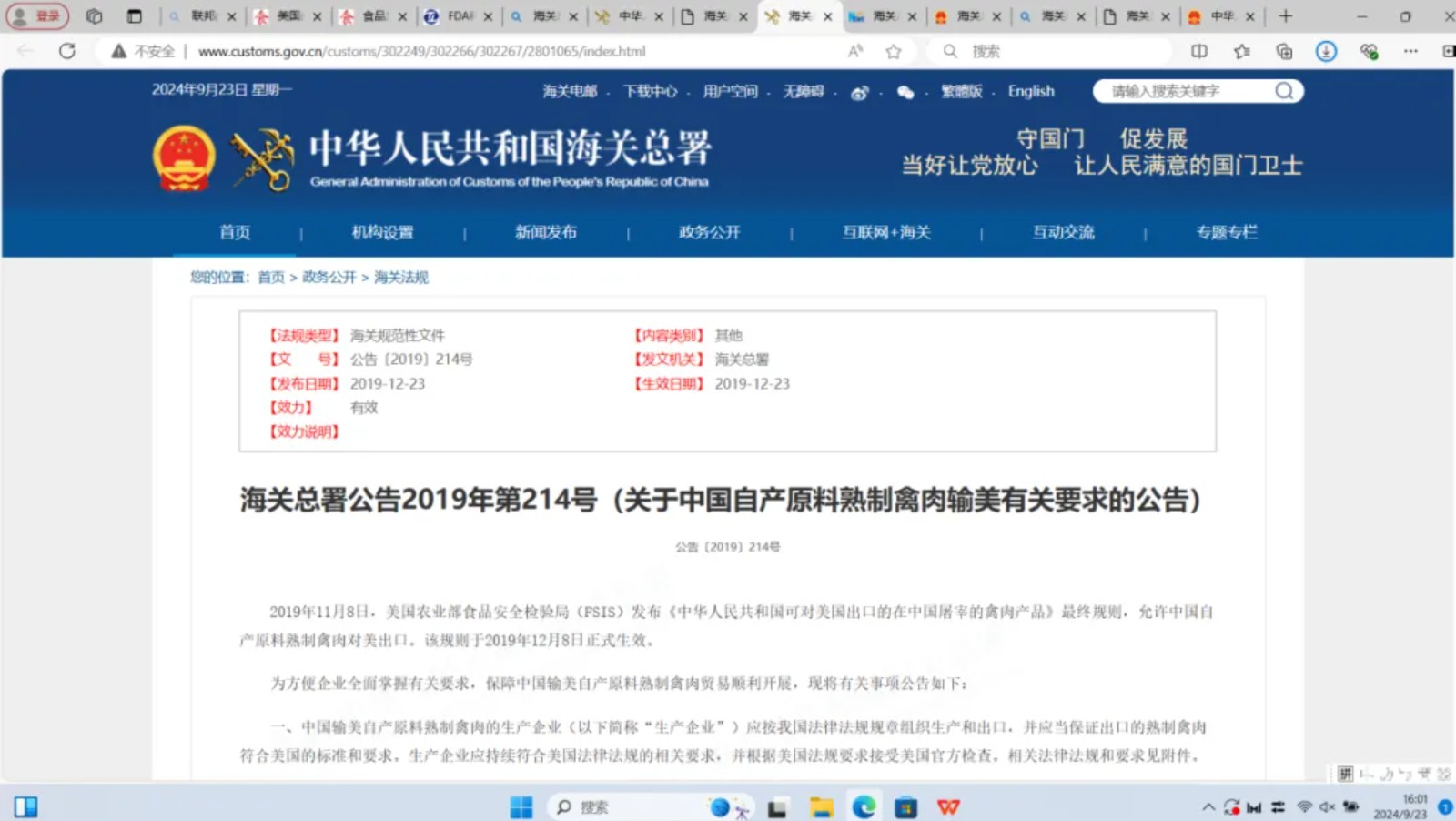Select the 互动交流 menu item

(1063, 233)
